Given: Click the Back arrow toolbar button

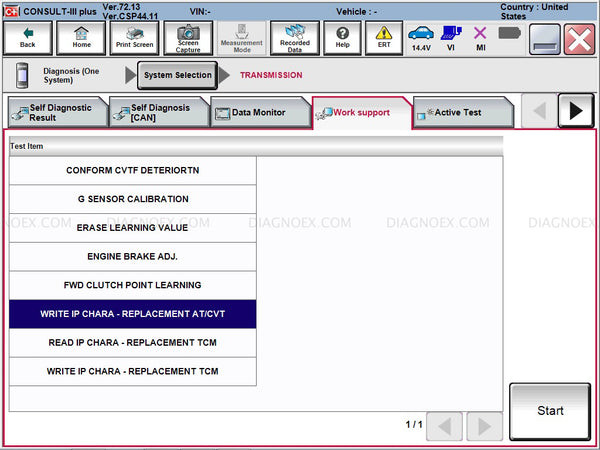Looking at the screenshot, I should [x=27, y=38].
